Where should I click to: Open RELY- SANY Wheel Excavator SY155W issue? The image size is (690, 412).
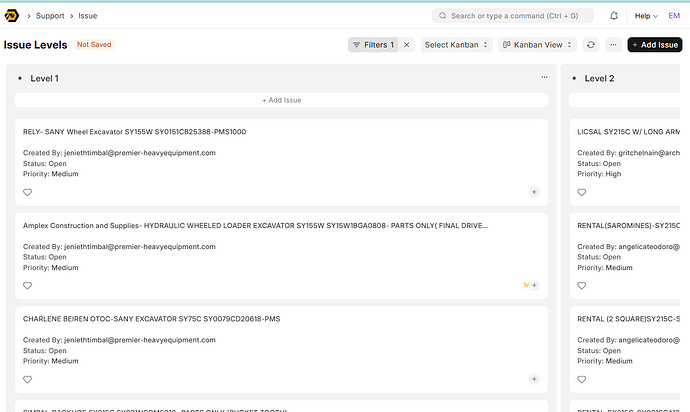[135, 132]
